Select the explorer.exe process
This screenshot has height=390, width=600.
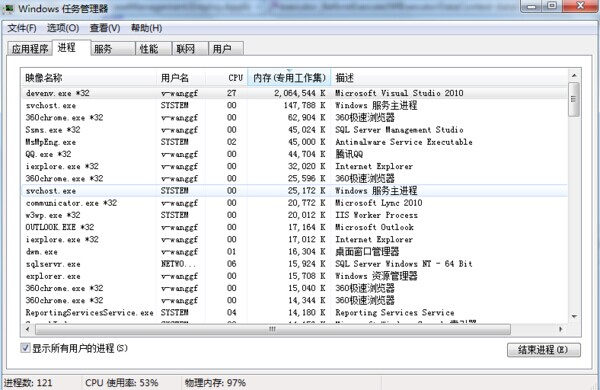pyautogui.click(x=295, y=276)
